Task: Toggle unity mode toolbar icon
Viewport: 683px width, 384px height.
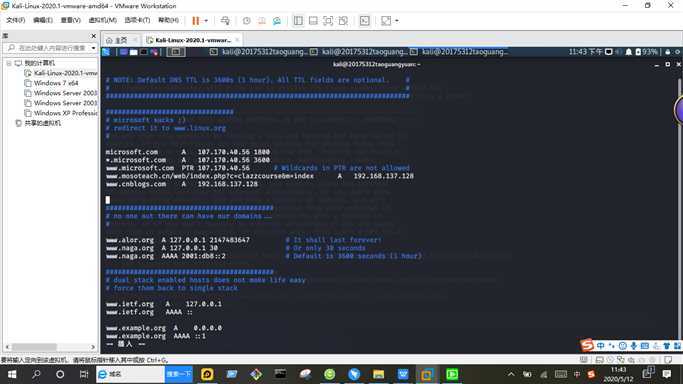Action: coord(343,20)
